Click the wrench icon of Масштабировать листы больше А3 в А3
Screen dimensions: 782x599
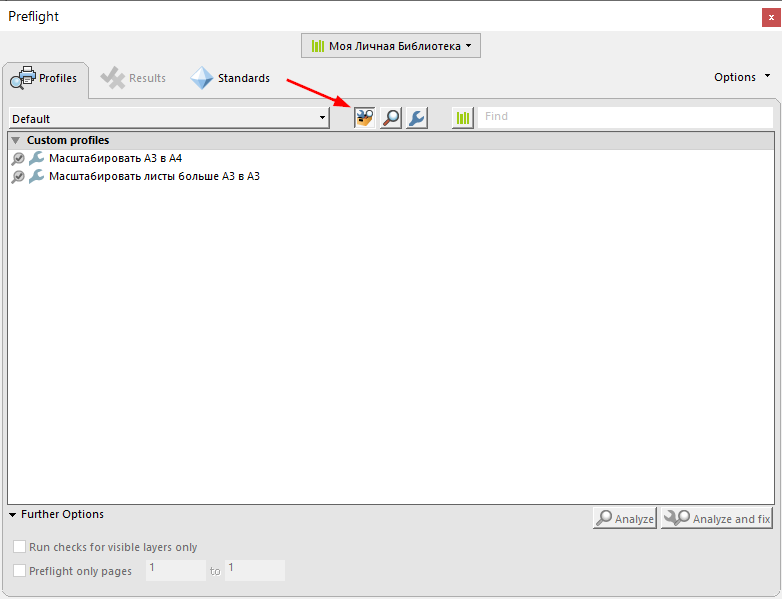tap(36, 176)
